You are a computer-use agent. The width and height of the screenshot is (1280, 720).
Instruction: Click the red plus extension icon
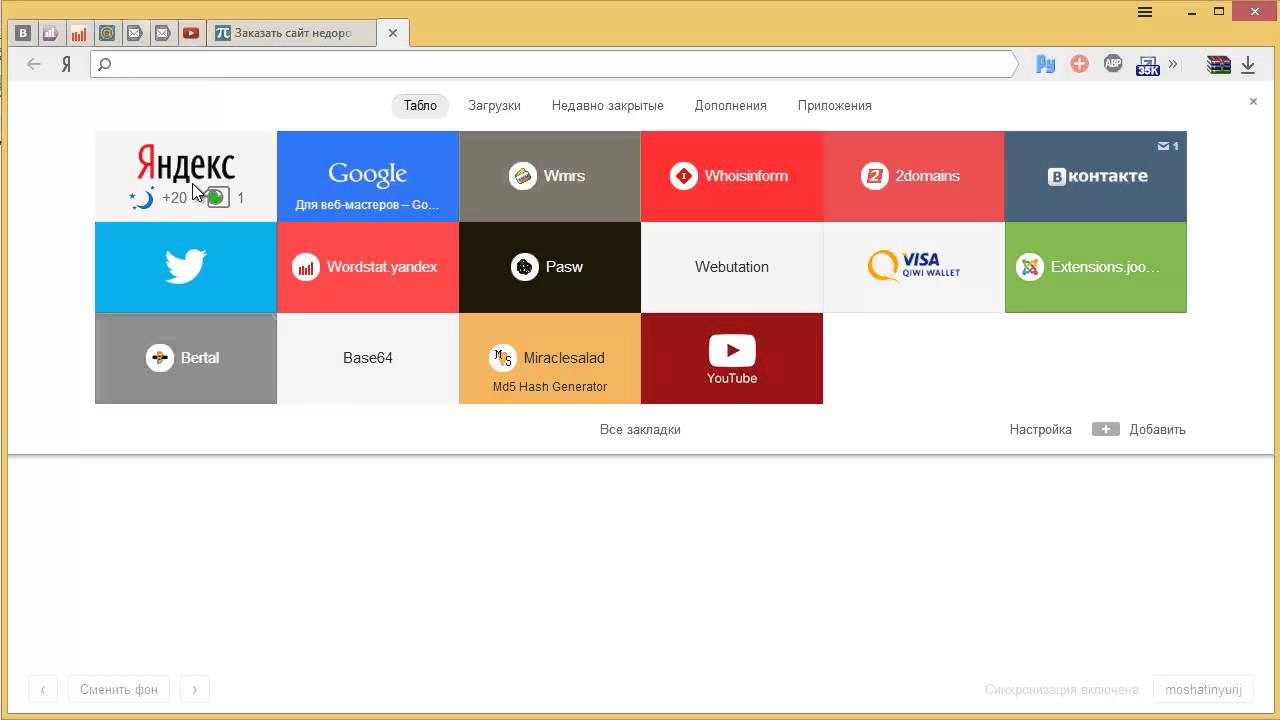(1079, 64)
